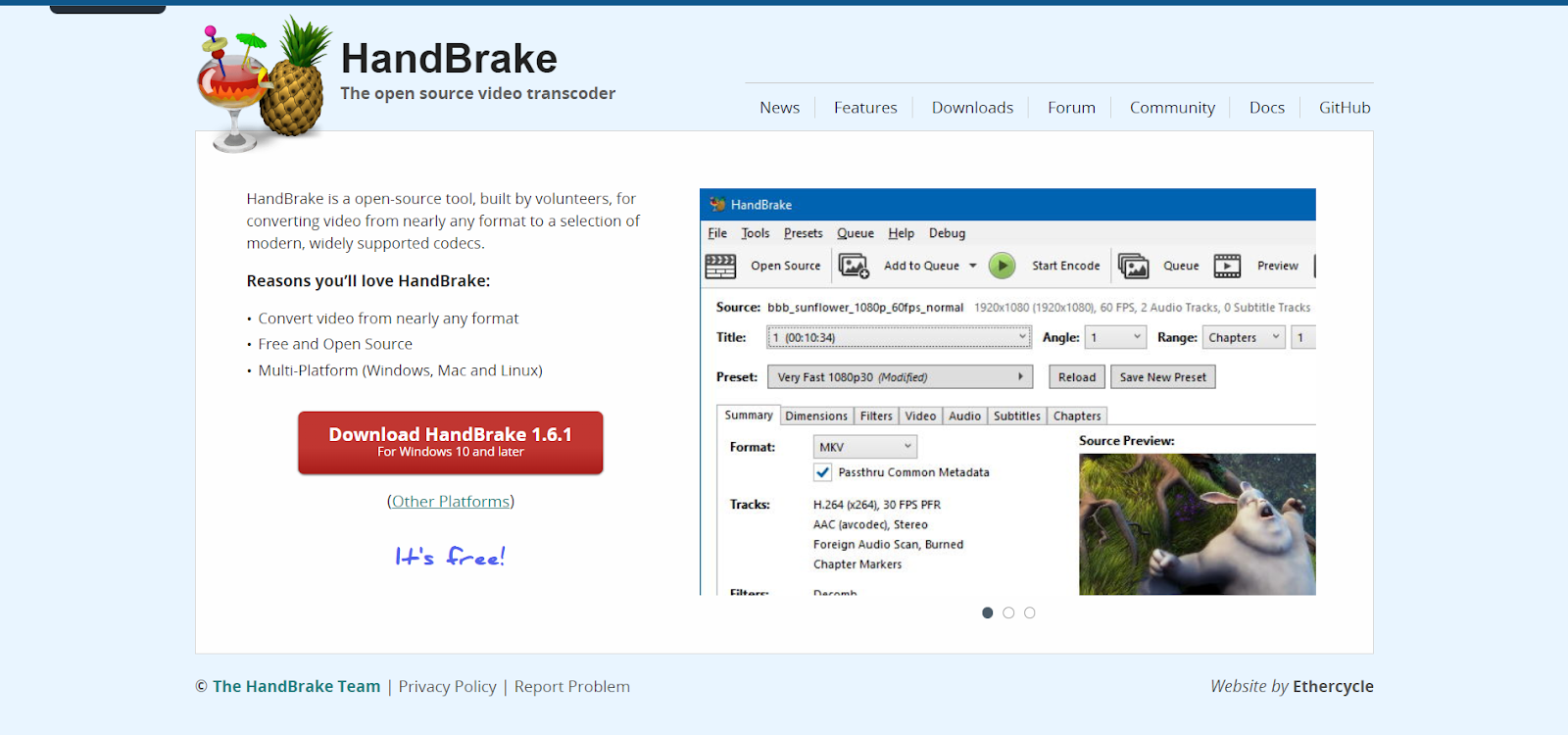Click the Reload preset button

pos(1077,377)
